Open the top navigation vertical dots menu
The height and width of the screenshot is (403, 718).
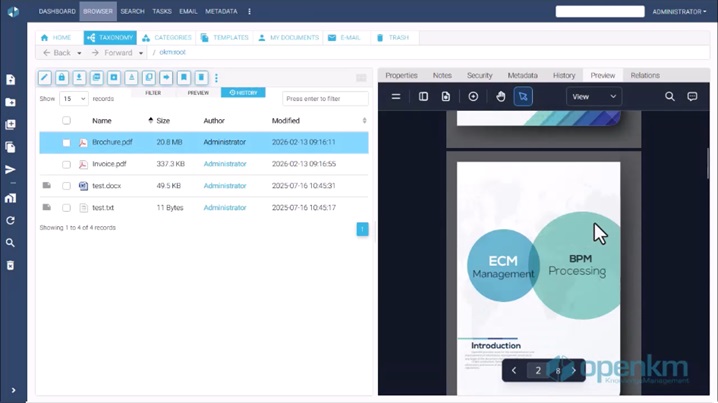pyautogui.click(x=249, y=11)
